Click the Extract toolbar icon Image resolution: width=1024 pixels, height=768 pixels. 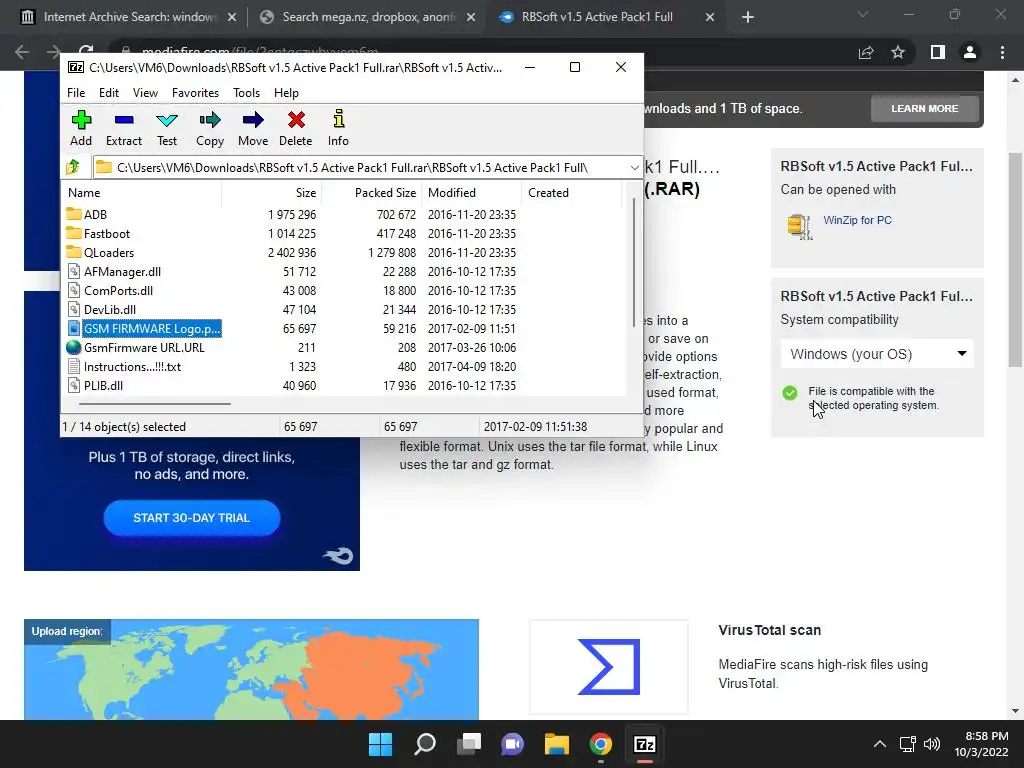click(x=123, y=120)
